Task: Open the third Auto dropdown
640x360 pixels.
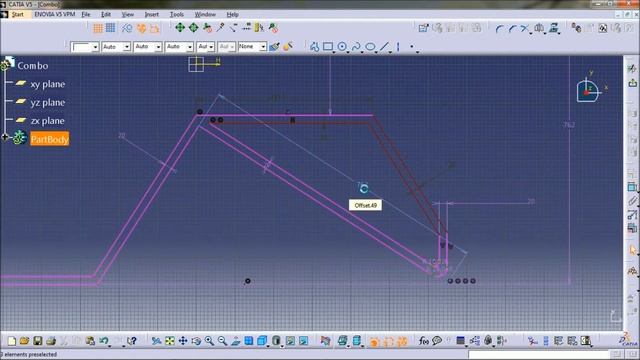Action: point(179,47)
